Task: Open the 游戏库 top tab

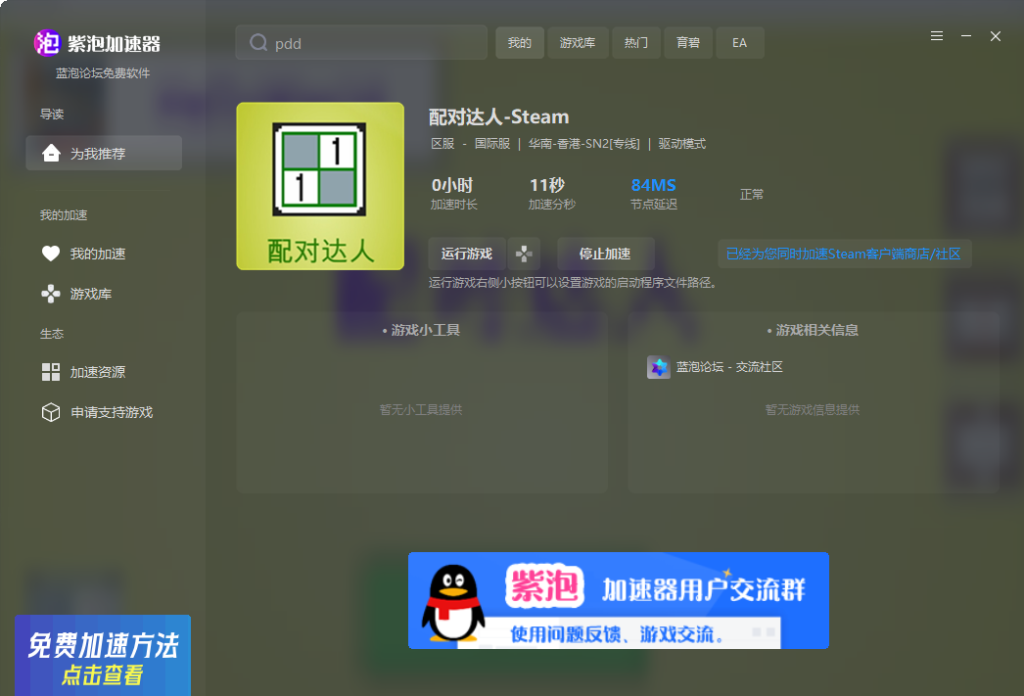Action: coord(578,43)
